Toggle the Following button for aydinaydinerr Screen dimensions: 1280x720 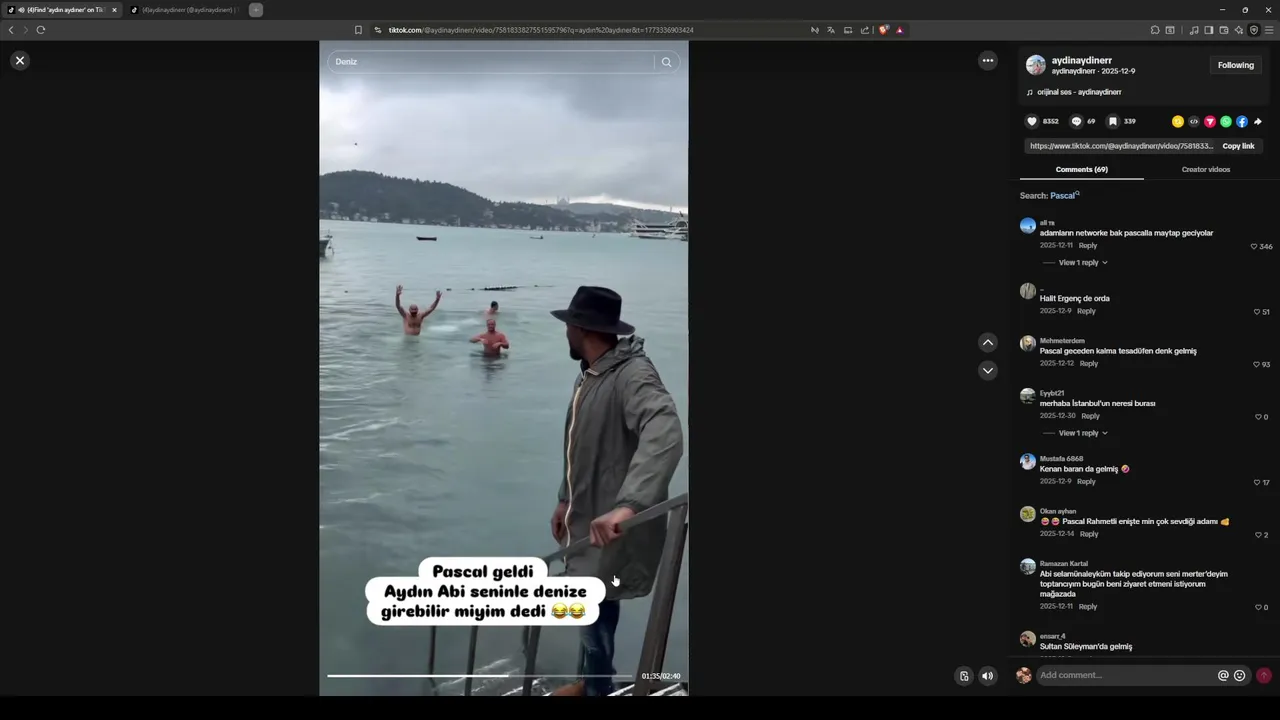click(1235, 65)
